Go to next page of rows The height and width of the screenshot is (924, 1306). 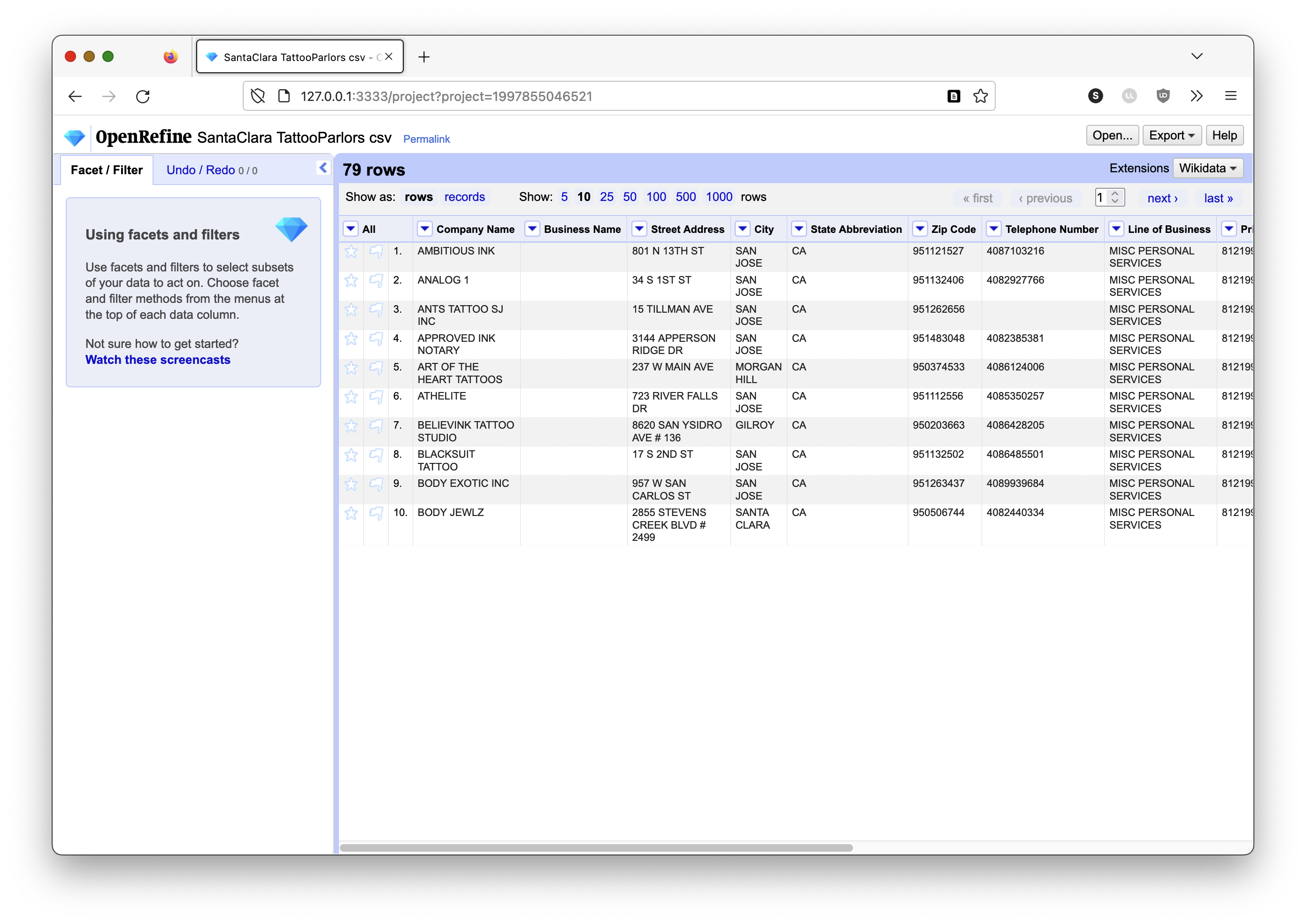(x=1162, y=198)
